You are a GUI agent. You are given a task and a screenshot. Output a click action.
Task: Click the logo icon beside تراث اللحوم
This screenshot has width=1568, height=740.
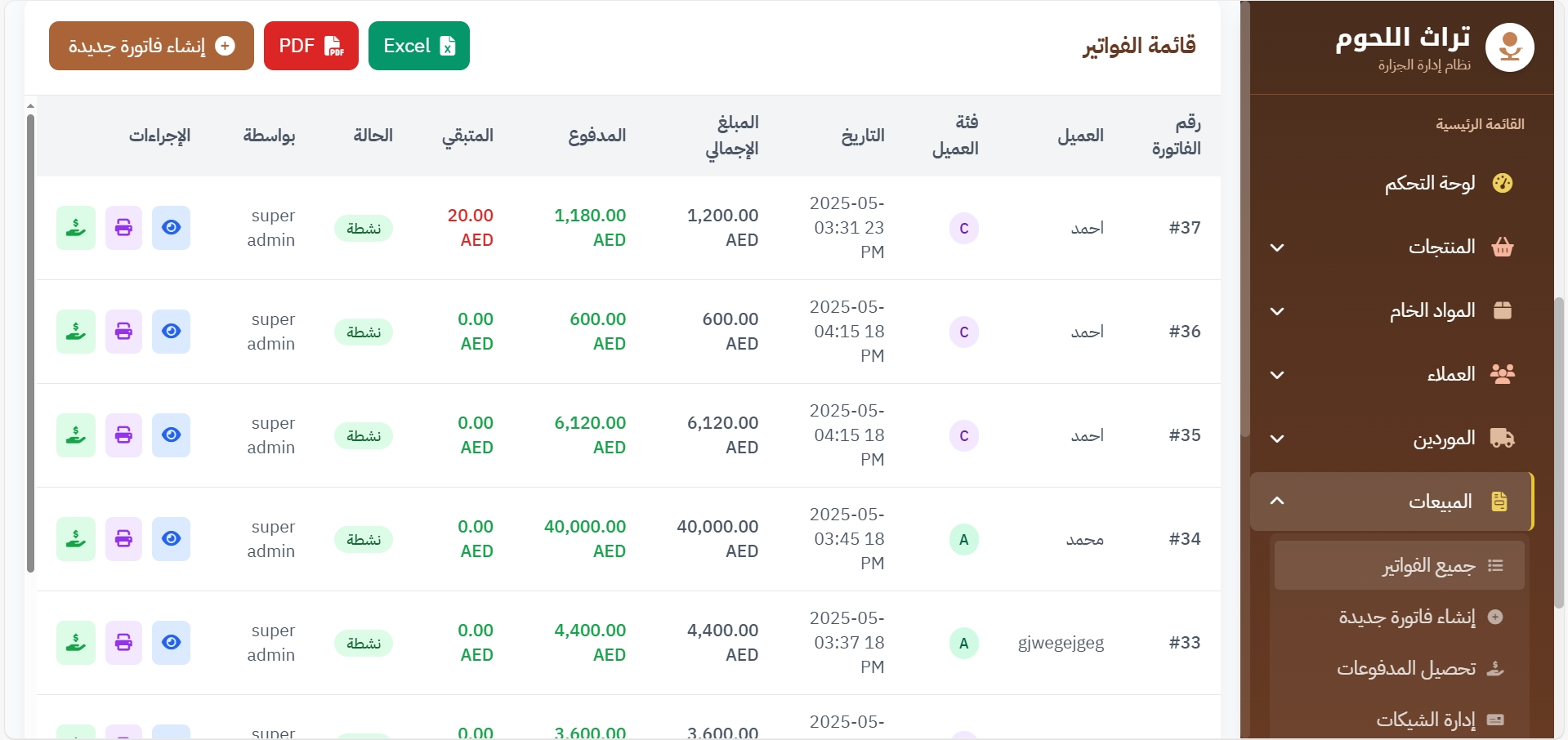point(1509,47)
